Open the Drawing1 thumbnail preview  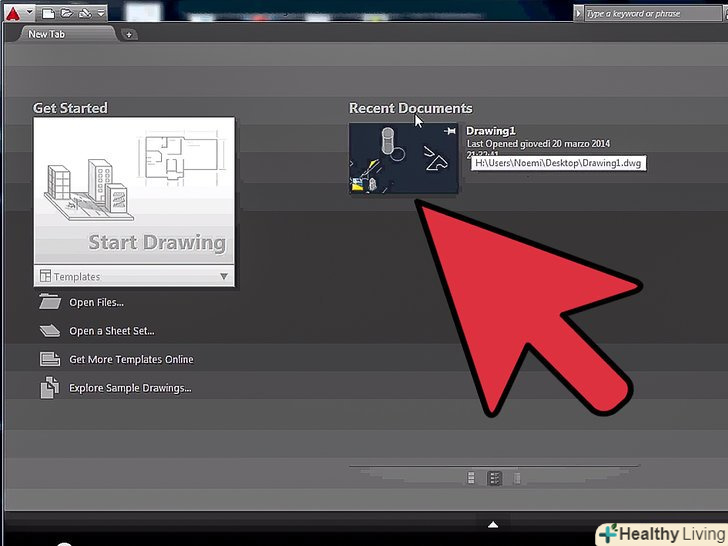coord(403,158)
